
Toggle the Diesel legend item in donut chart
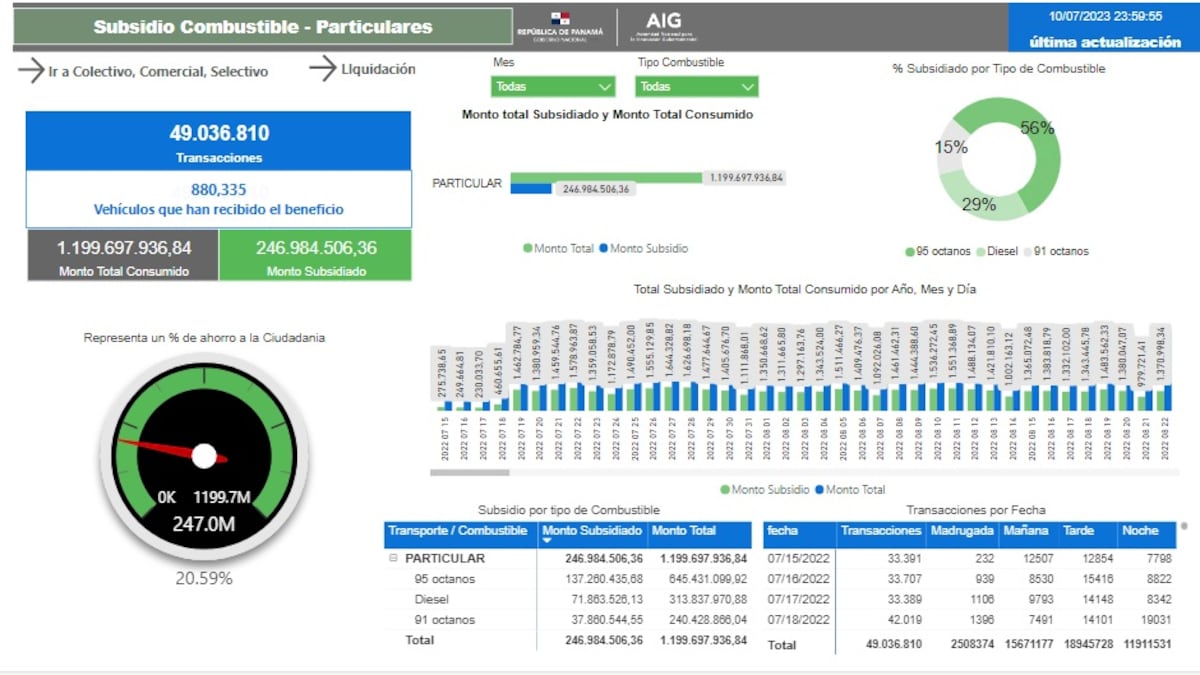pyautogui.click(x=1002, y=252)
